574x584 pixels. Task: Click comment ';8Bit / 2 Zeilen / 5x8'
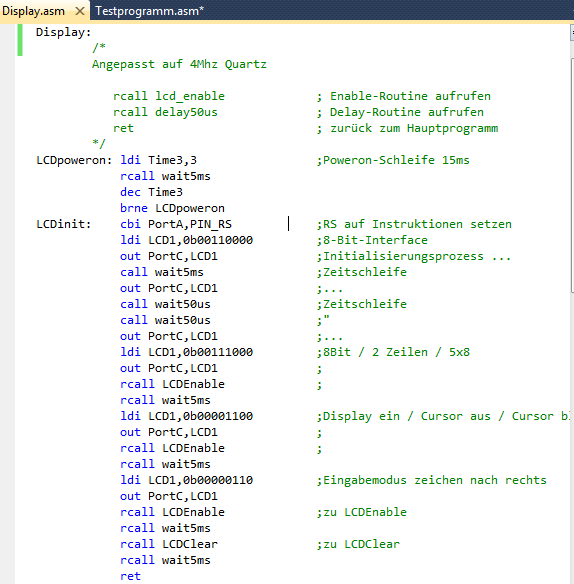tap(393, 352)
